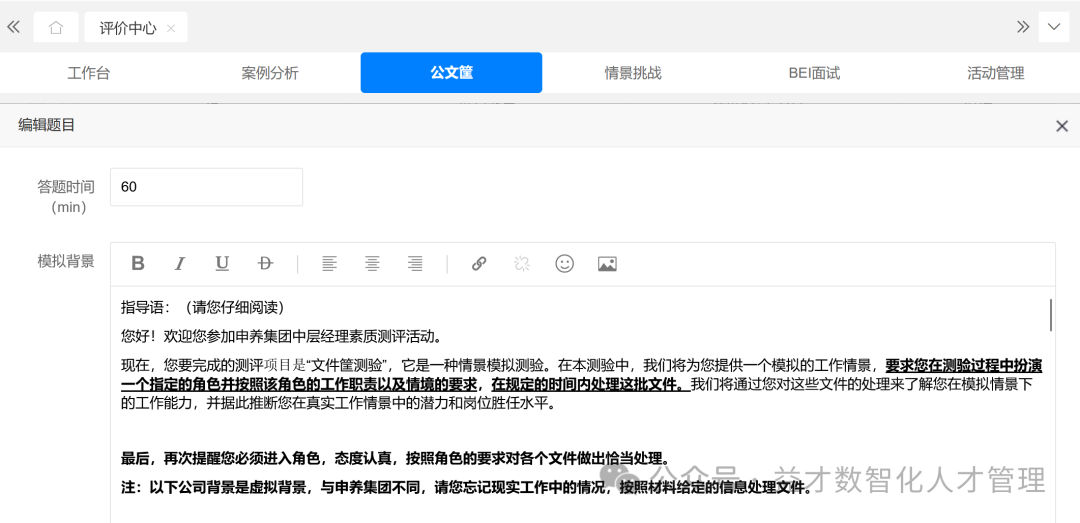Insert an image via picture icon
Viewport: 1080px width, 523px height.
click(607, 263)
